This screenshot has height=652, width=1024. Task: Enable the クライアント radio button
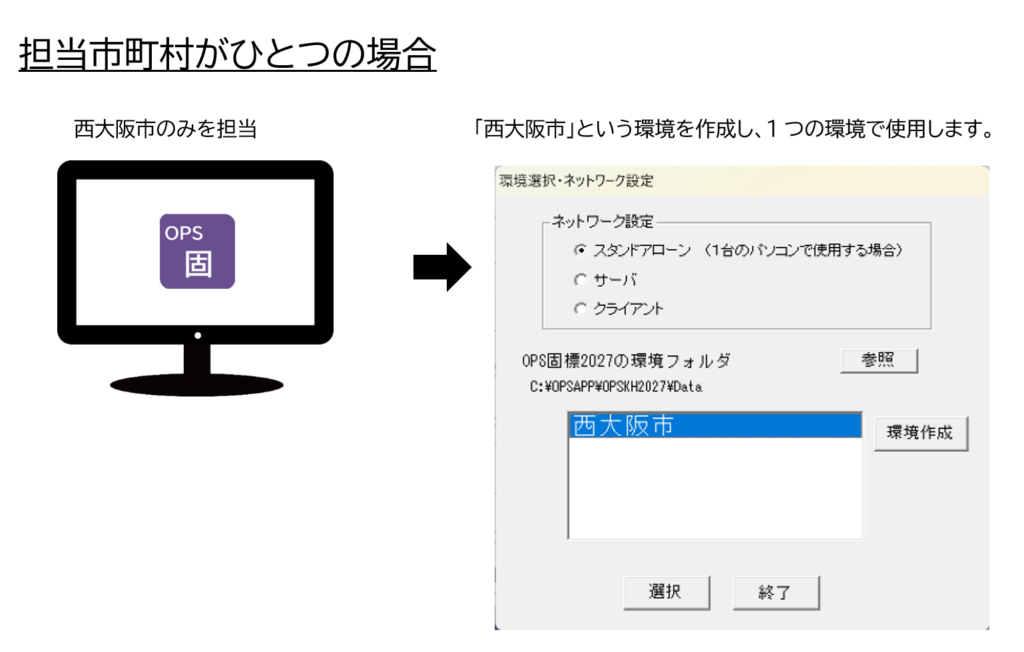[581, 309]
